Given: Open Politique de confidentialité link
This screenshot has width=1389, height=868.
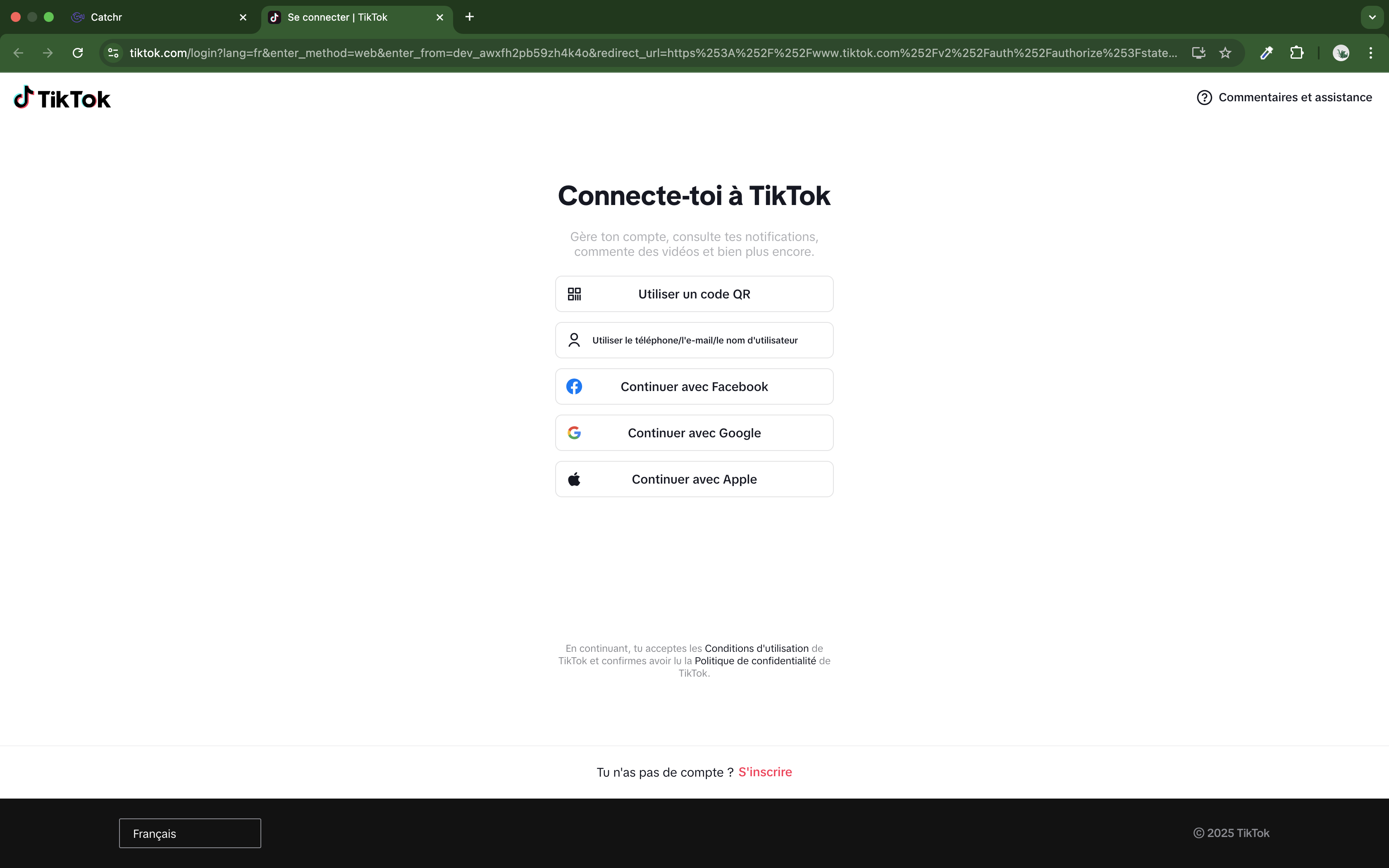Looking at the screenshot, I should [755, 661].
